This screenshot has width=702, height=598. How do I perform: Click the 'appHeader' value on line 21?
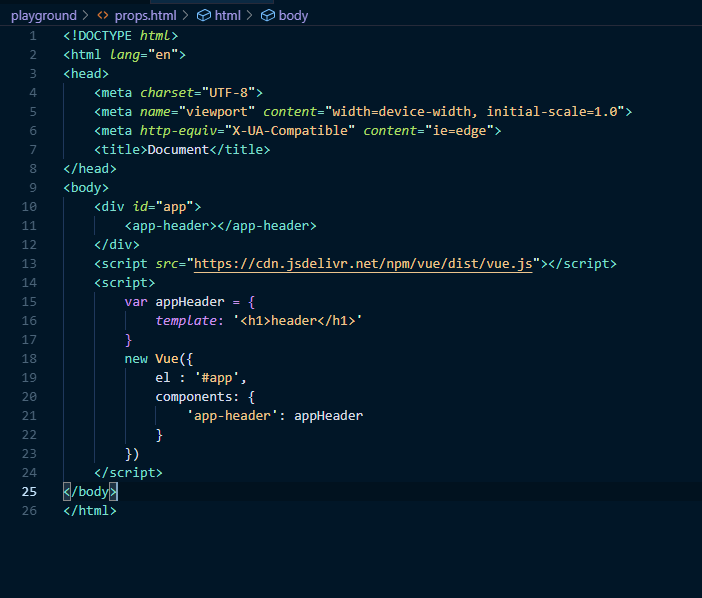point(328,415)
